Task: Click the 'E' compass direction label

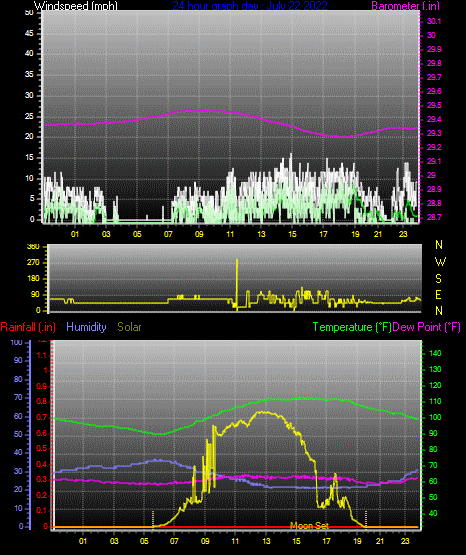Action: (438, 294)
